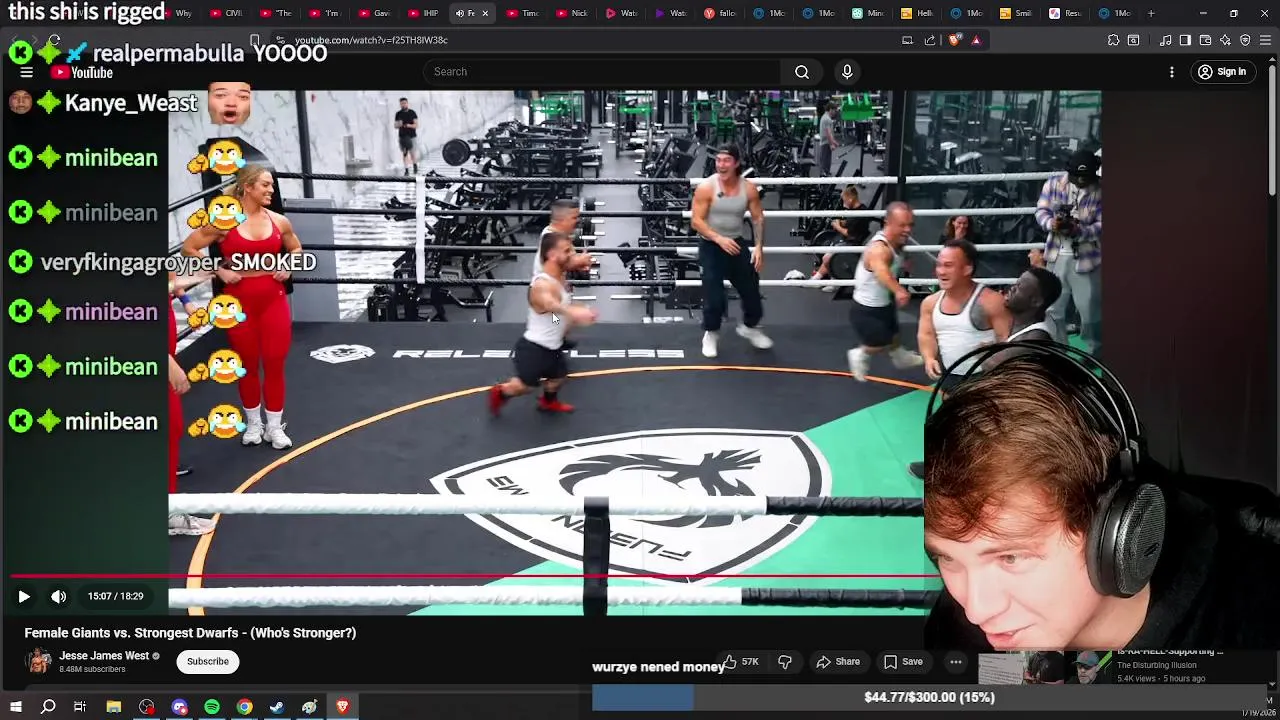Open Task View on the taskbar
This screenshot has width=1280, height=720.
(80, 707)
